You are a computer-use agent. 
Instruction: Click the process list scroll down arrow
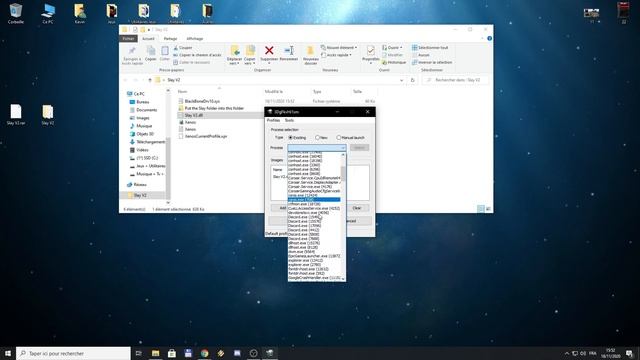coord(343,279)
